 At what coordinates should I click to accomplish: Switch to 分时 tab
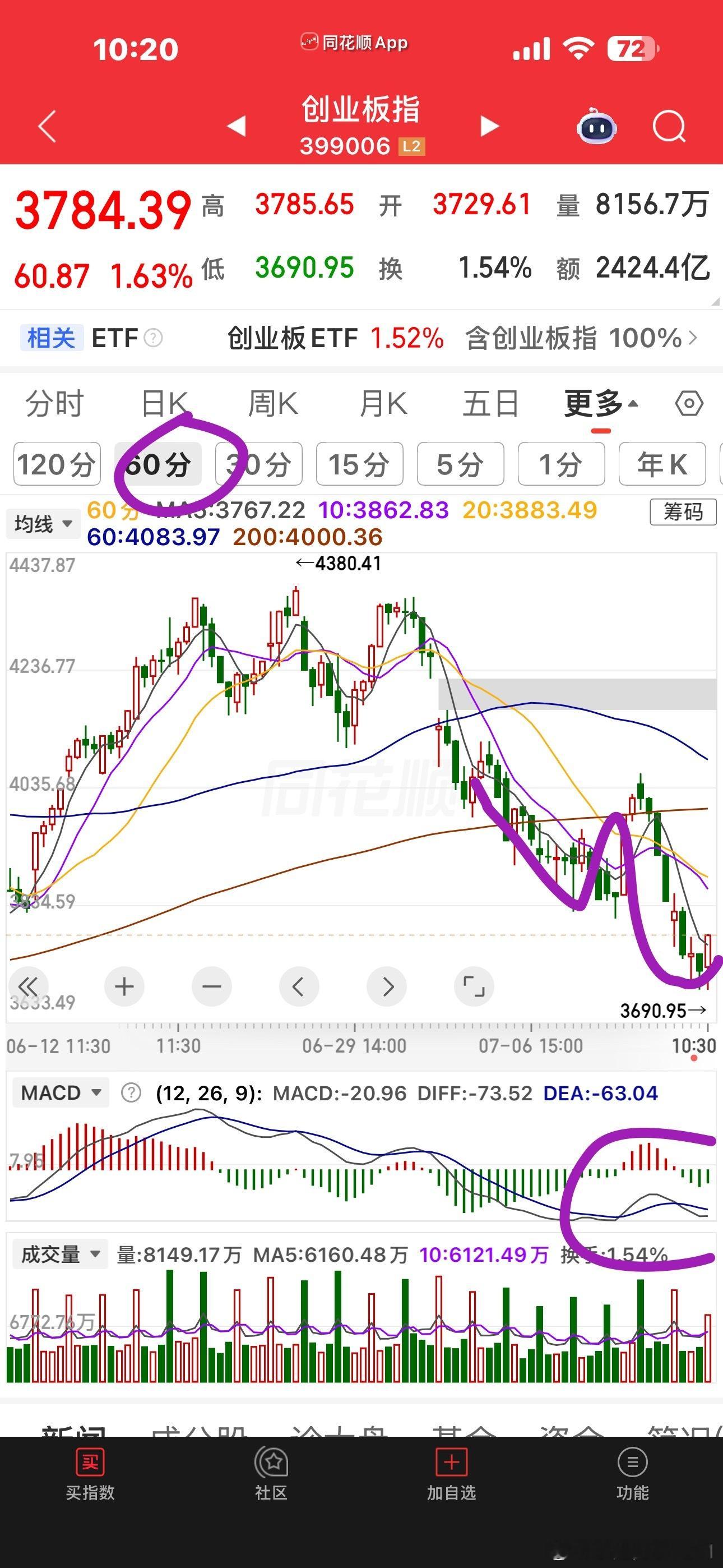(x=54, y=404)
